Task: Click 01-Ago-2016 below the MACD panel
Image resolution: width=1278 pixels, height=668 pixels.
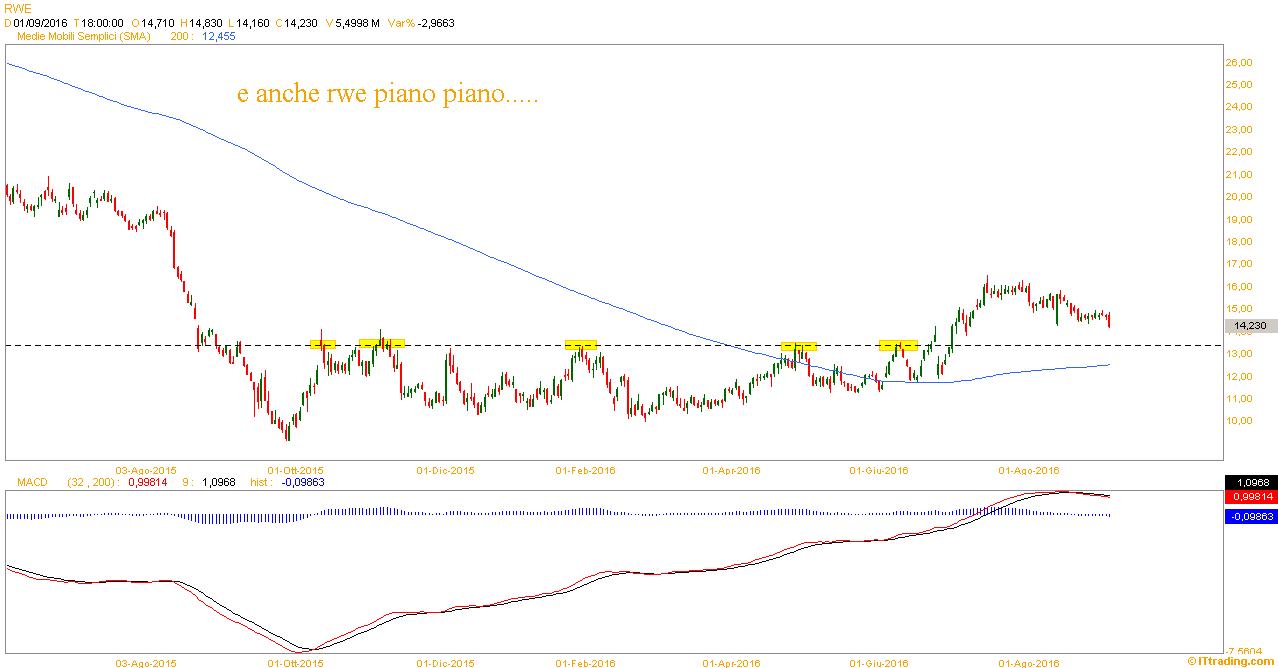Action: tap(1029, 662)
